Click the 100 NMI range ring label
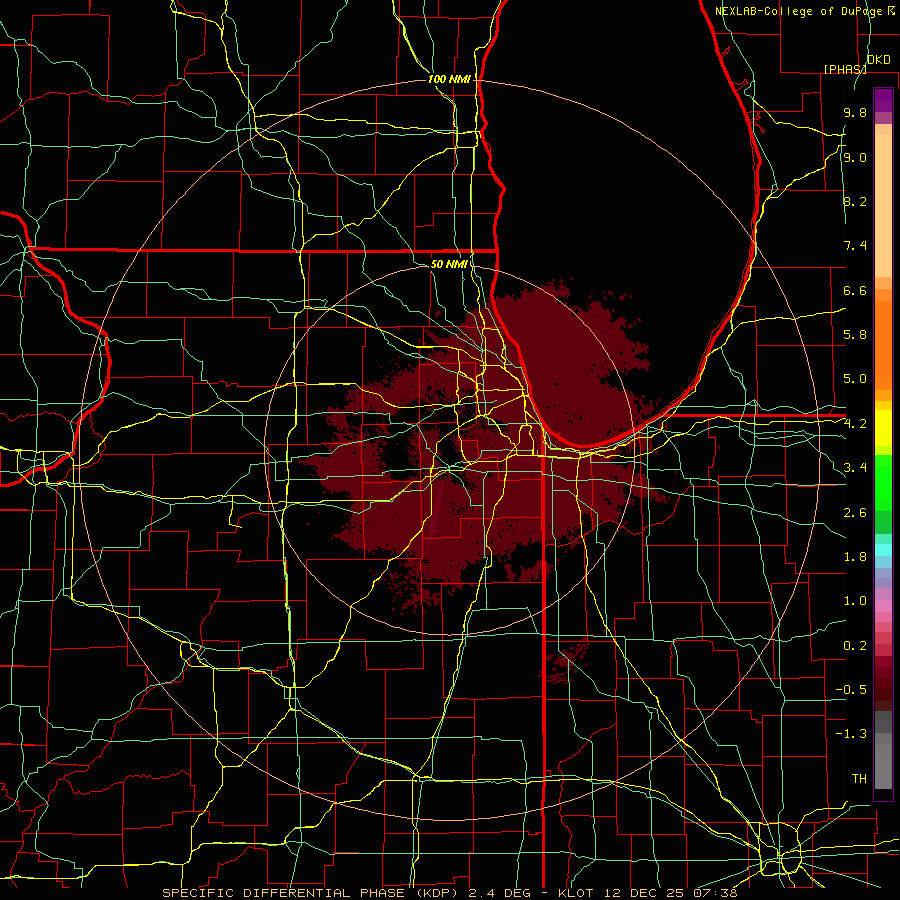Viewport: 900px width, 900px height. click(449, 79)
